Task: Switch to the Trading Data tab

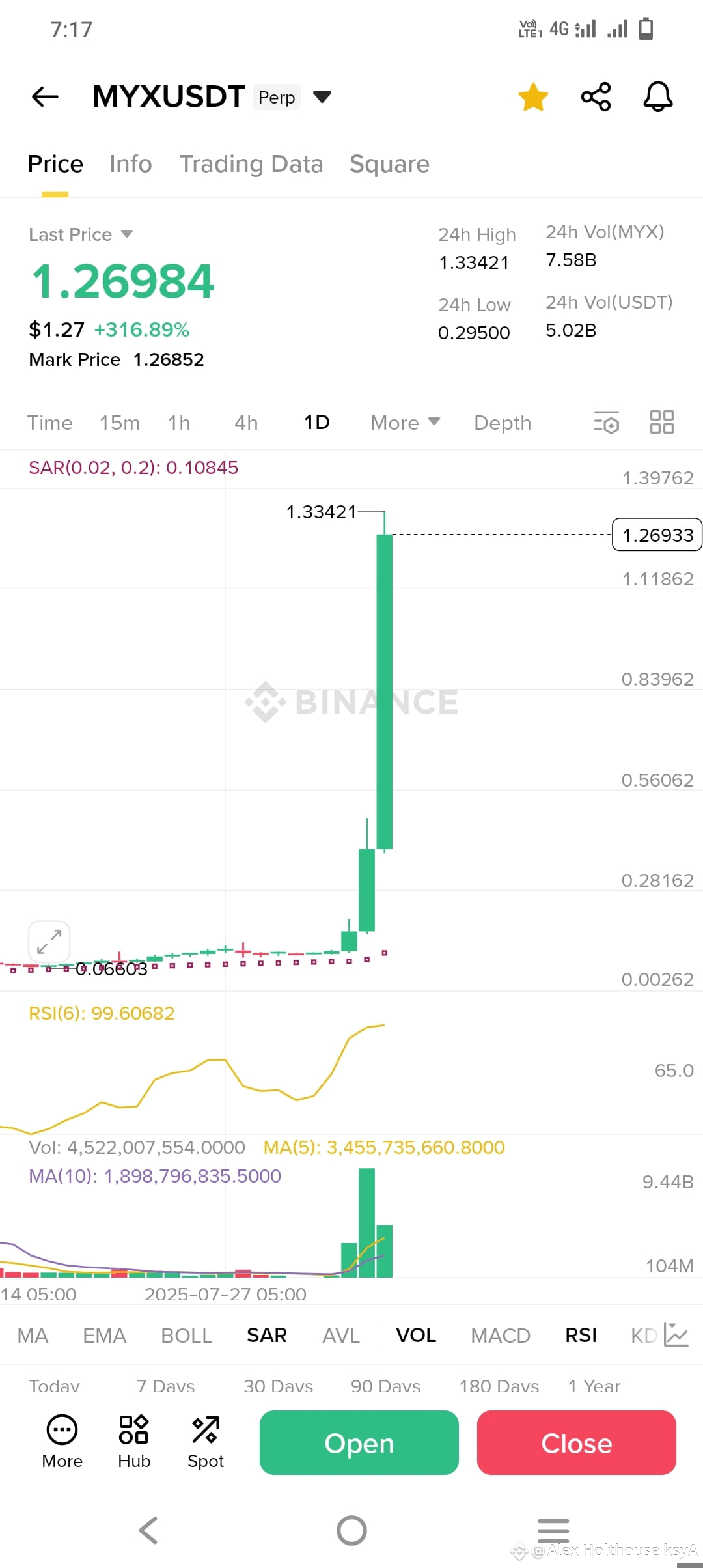Action: click(x=251, y=164)
